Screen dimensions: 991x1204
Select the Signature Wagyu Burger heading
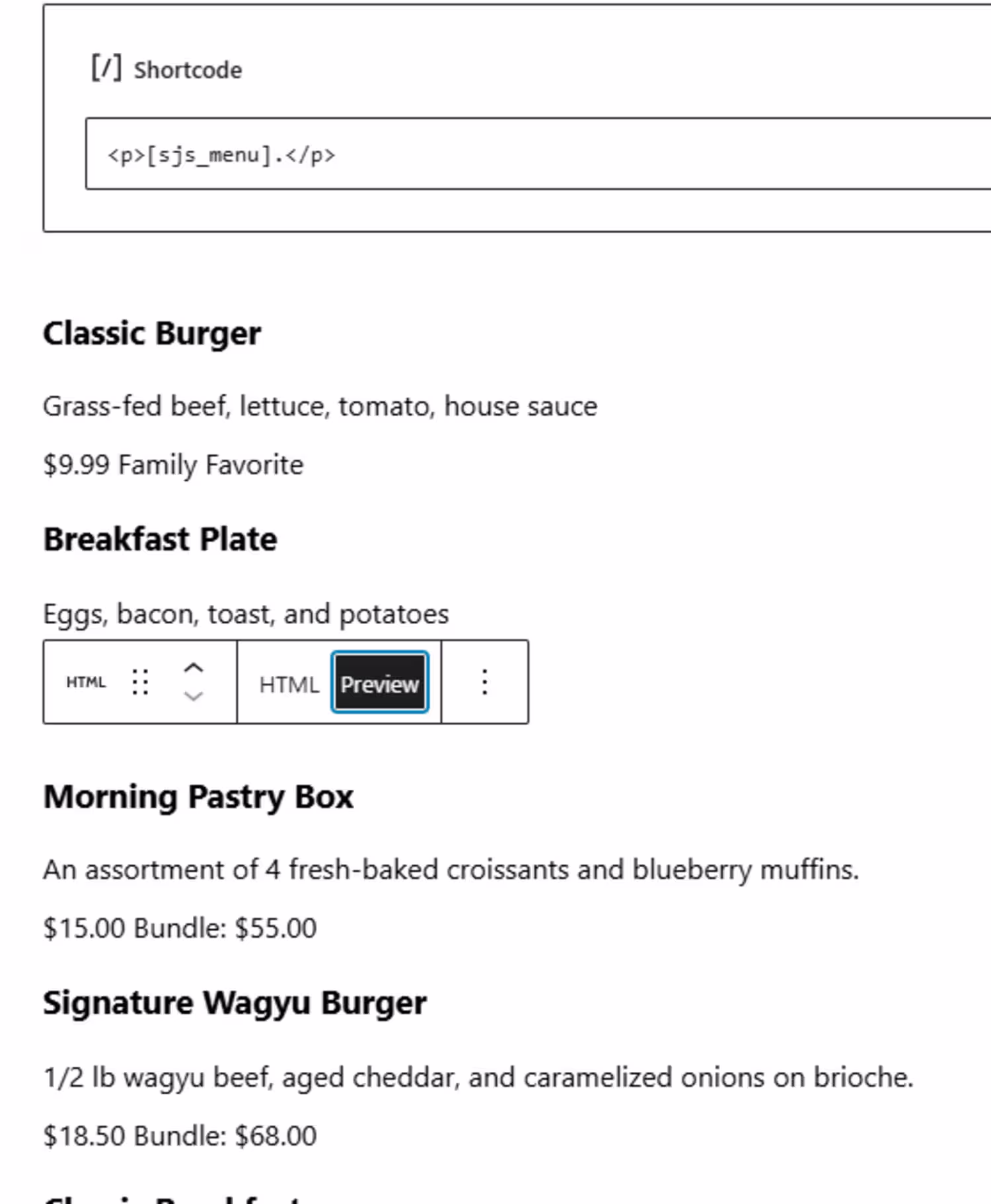[235, 1003]
